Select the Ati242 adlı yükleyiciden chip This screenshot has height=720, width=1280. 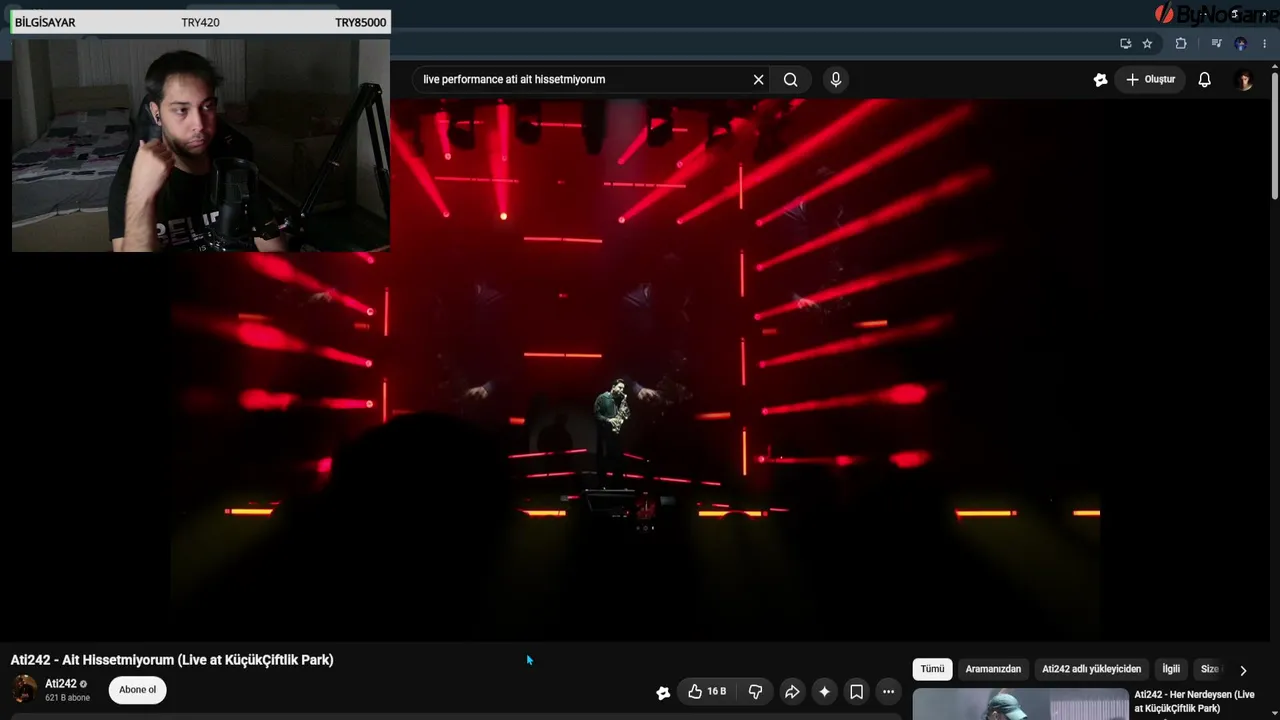click(x=1091, y=669)
